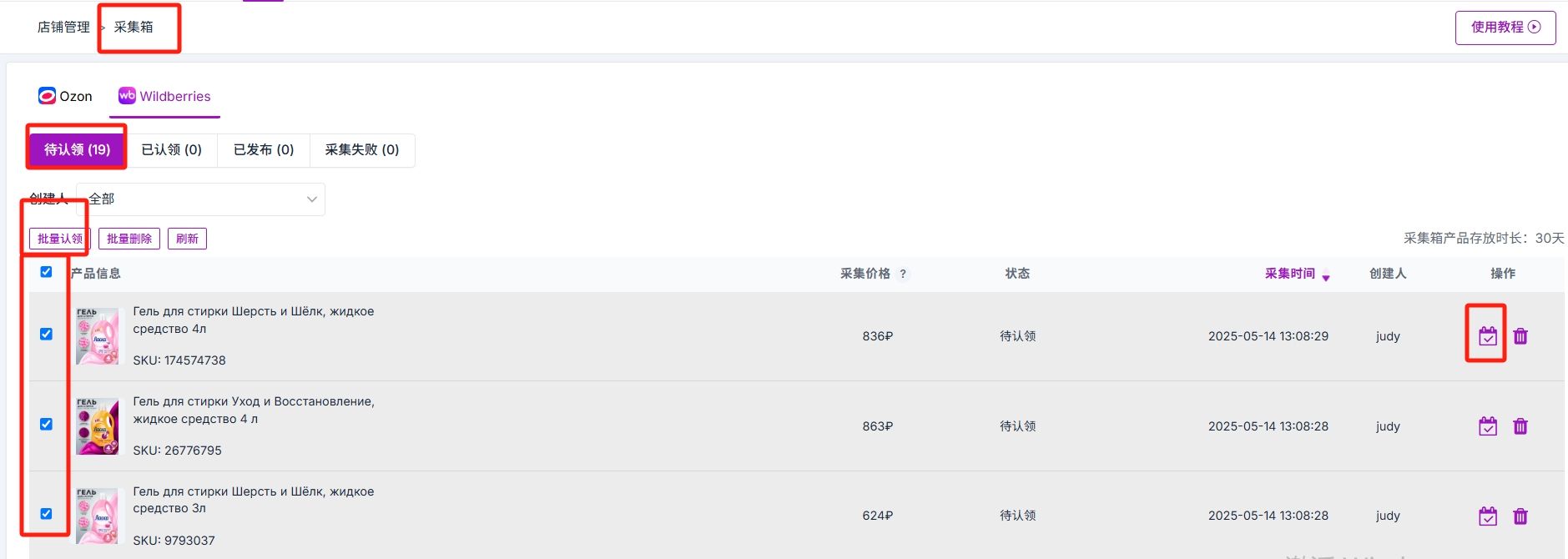Open the 已认领 (0) tab

[x=171, y=150]
